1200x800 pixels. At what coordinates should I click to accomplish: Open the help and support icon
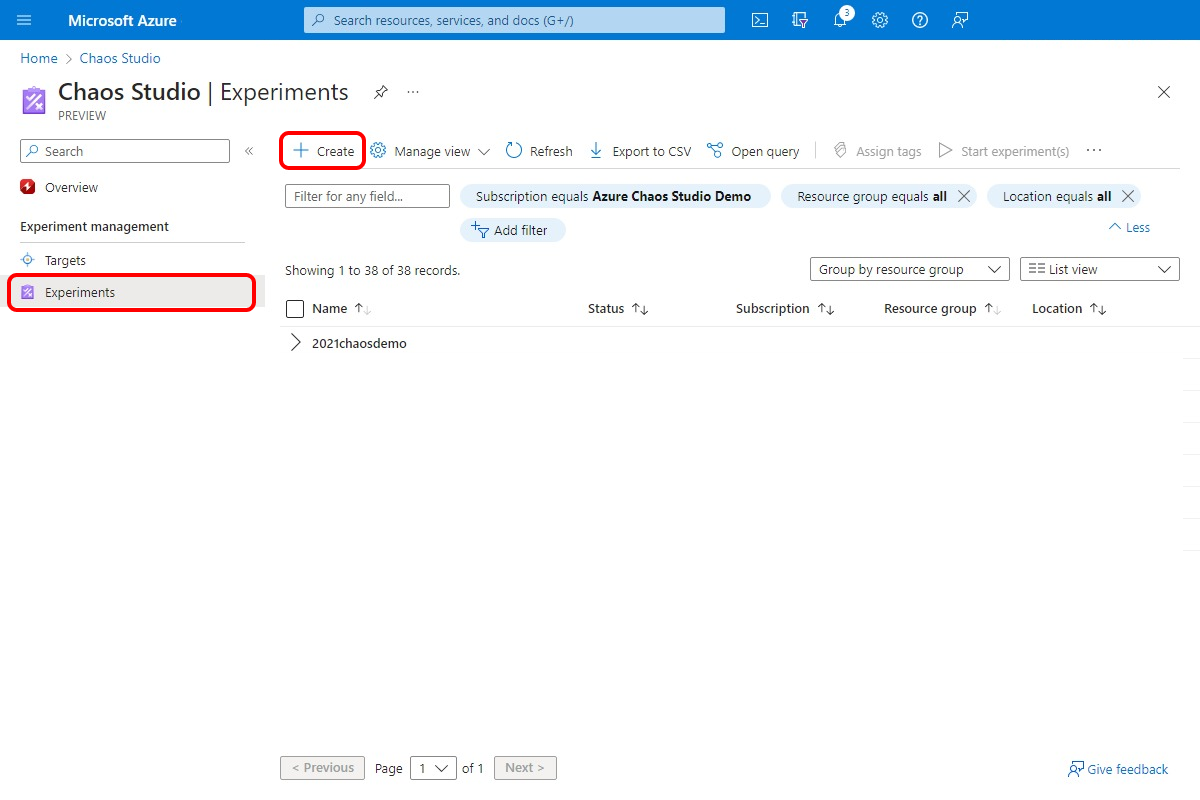point(920,20)
